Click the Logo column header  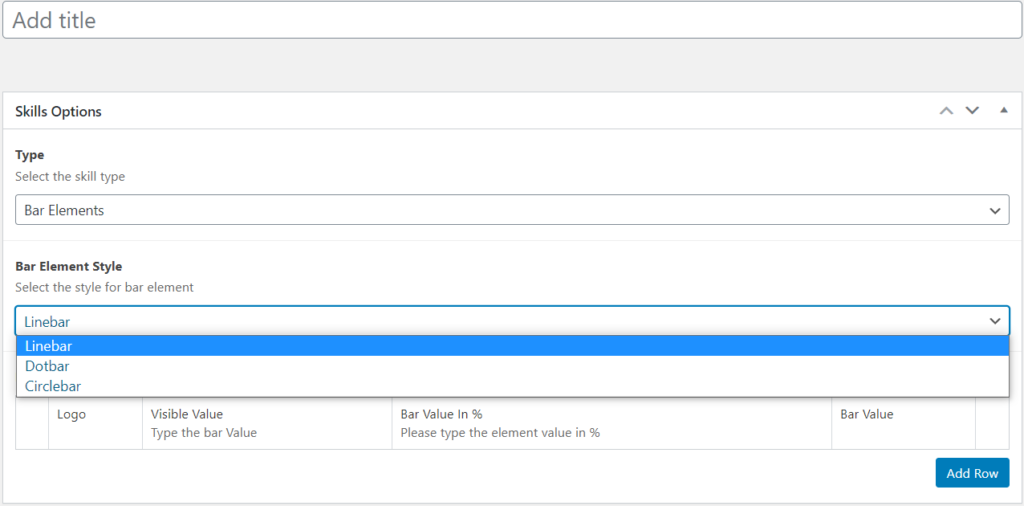coord(71,415)
